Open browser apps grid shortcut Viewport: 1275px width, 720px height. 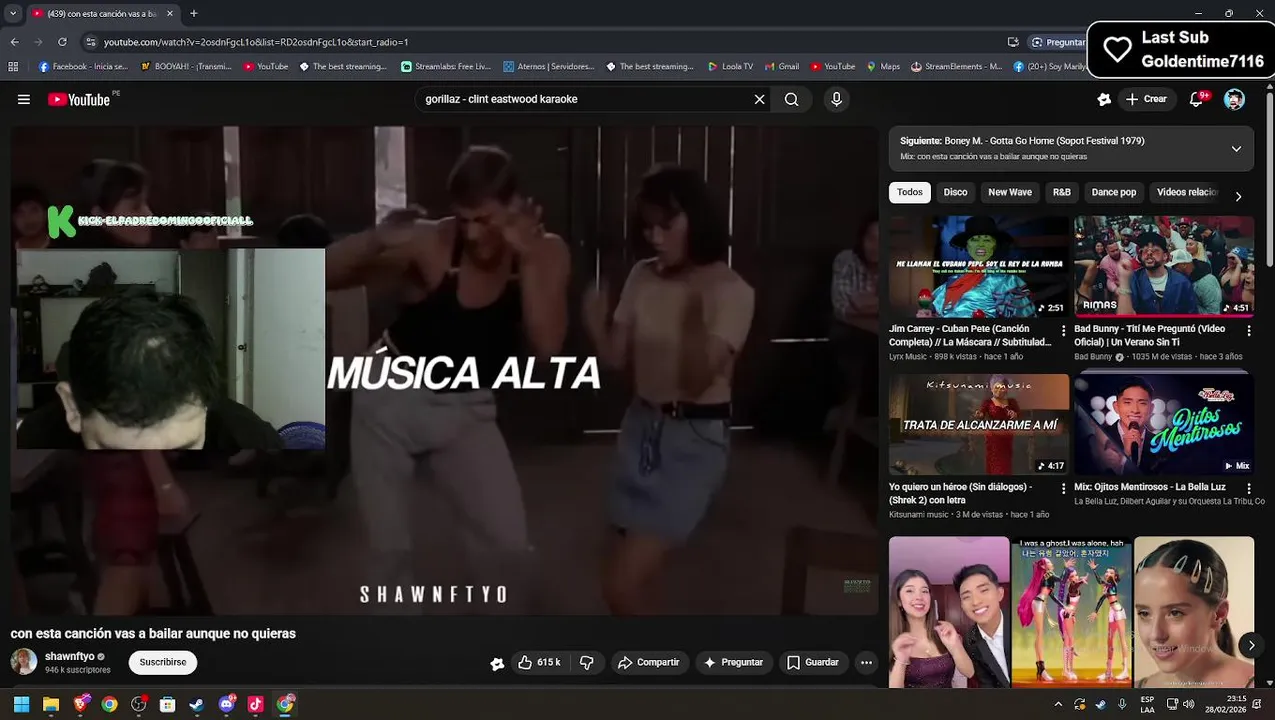point(13,67)
